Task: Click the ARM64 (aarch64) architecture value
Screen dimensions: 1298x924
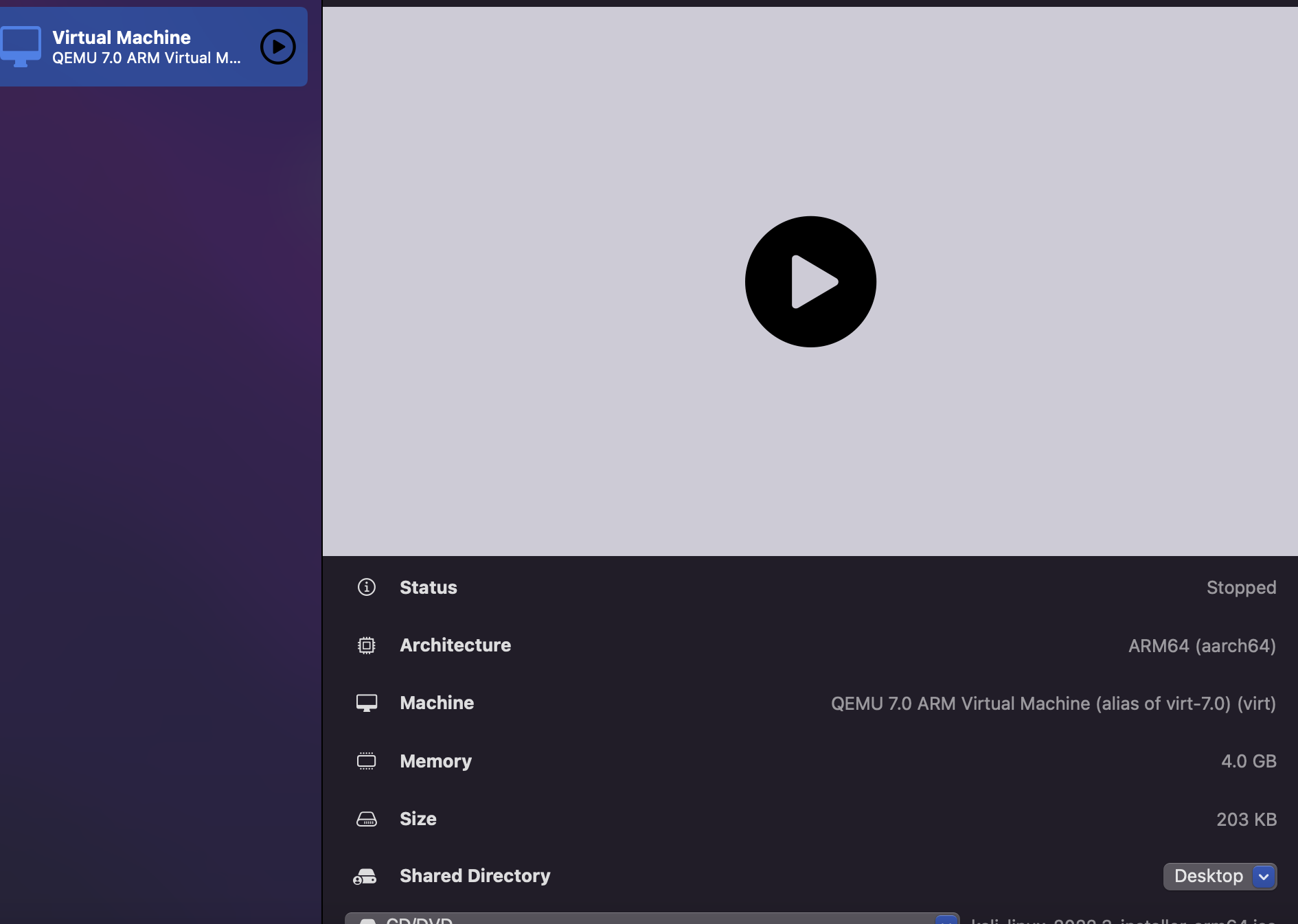Action: point(1201,645)
